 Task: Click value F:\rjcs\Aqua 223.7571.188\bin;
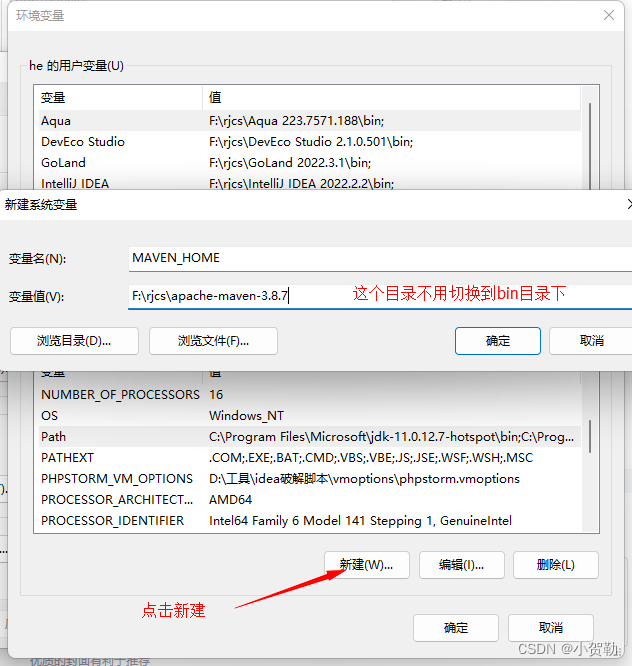296,121
